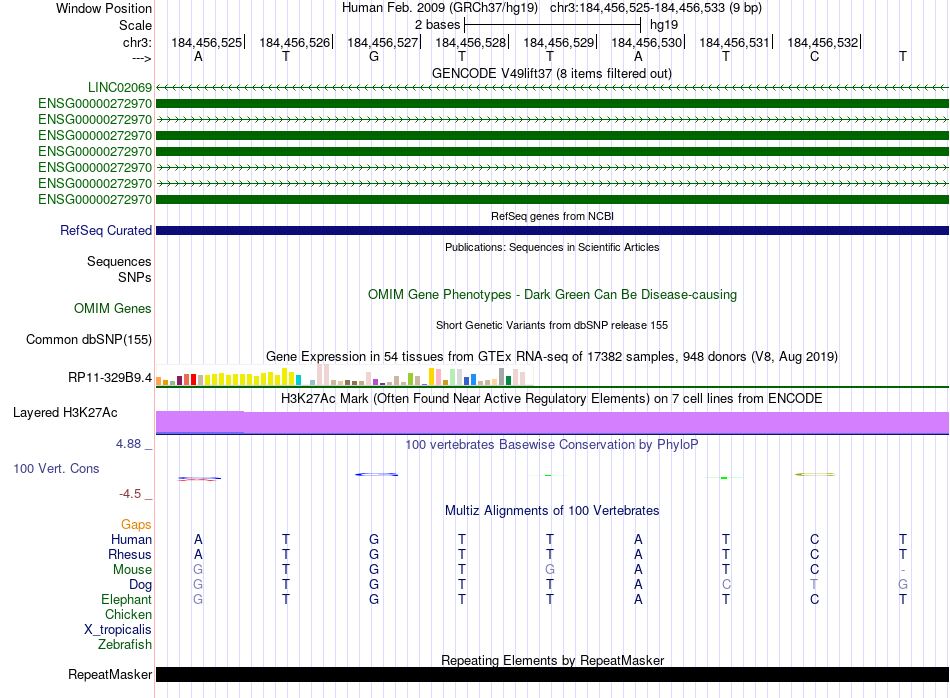Open OMIM Gene Phenotypes track title
950x698 pixels.
[552, 294]
